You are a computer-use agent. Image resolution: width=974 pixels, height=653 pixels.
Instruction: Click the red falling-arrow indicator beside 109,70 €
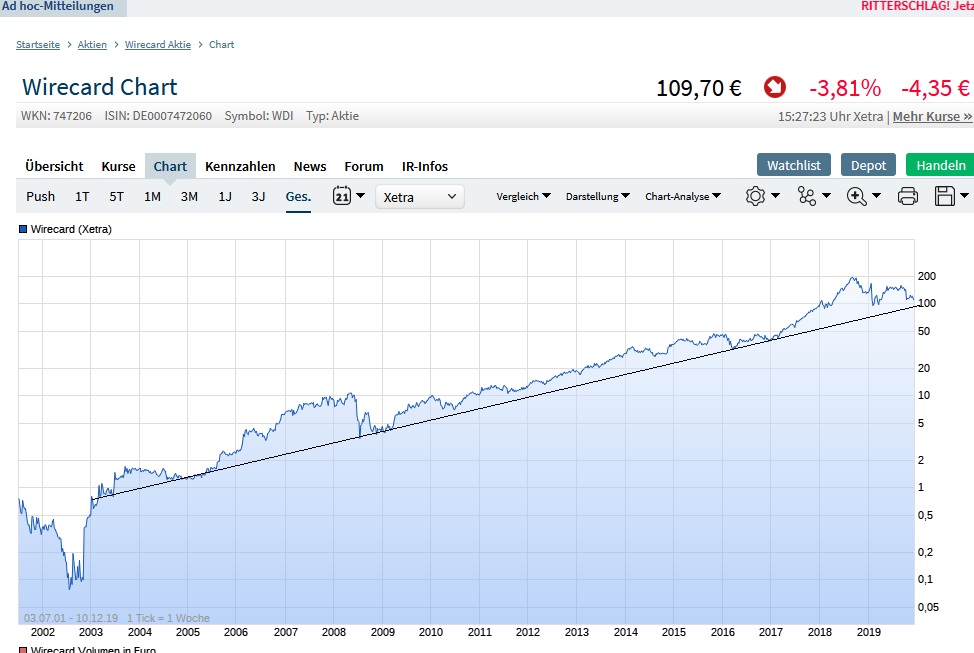775,87
